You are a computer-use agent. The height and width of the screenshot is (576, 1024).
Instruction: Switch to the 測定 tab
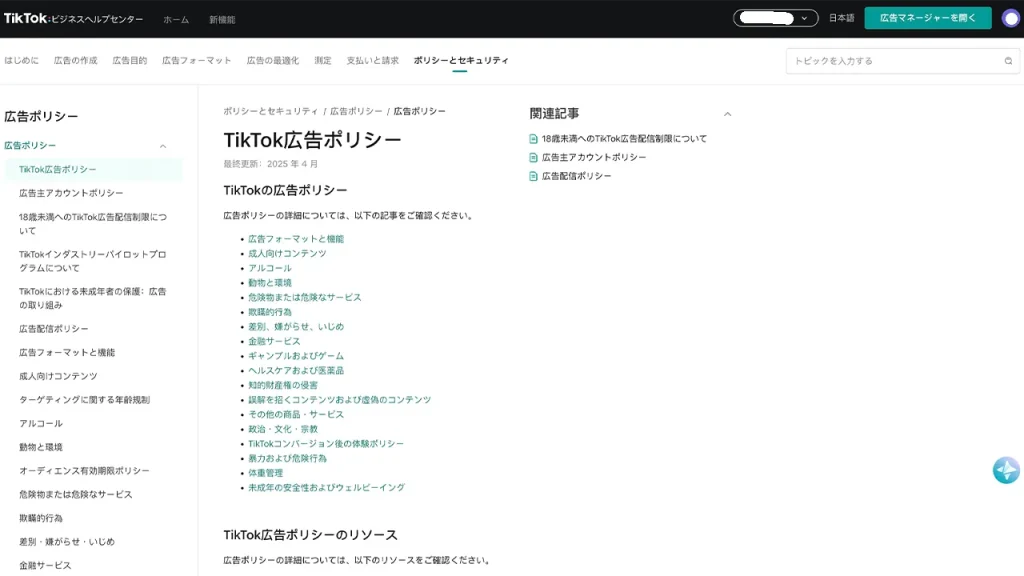(323, 60)
